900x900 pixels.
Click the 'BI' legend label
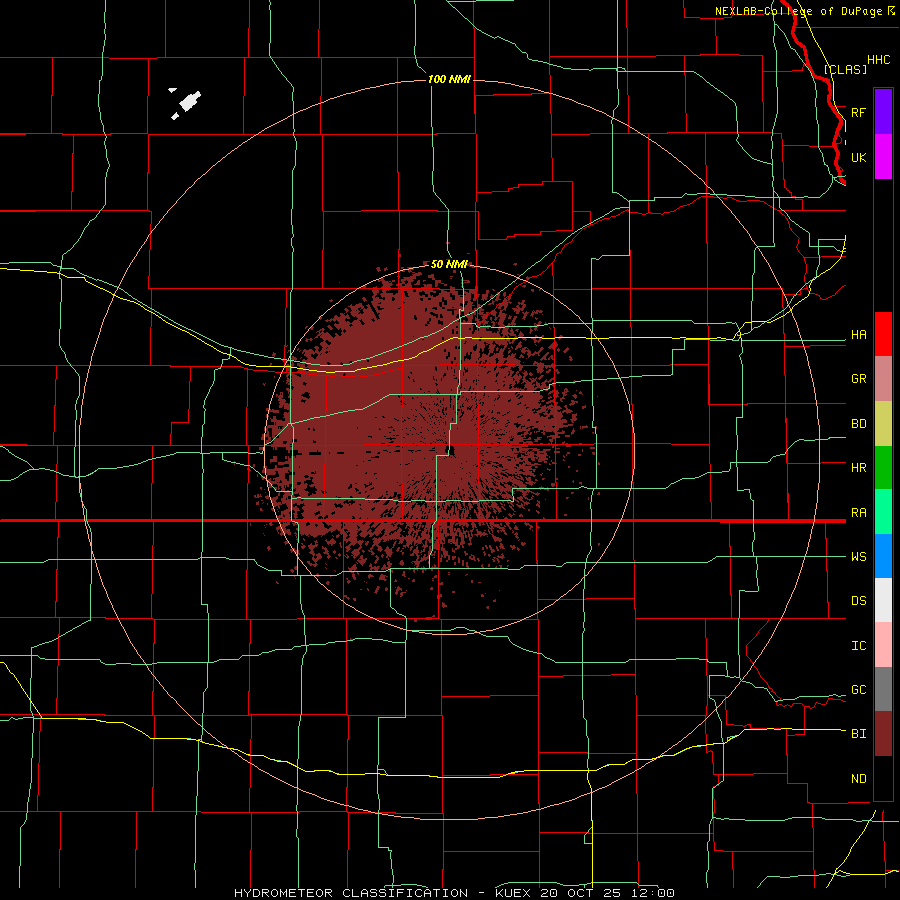[858, 734]
